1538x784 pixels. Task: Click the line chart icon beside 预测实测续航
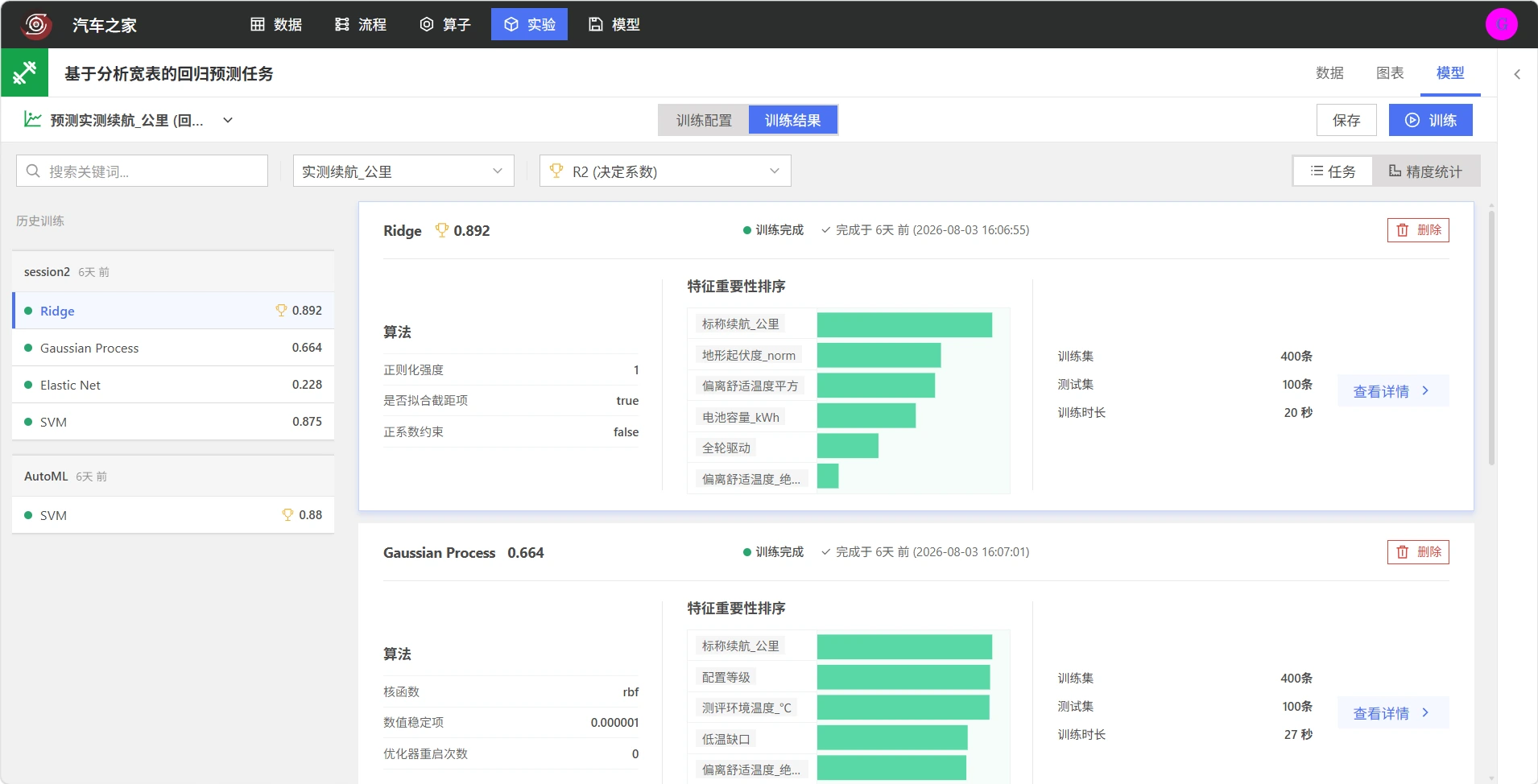point(32,119)
